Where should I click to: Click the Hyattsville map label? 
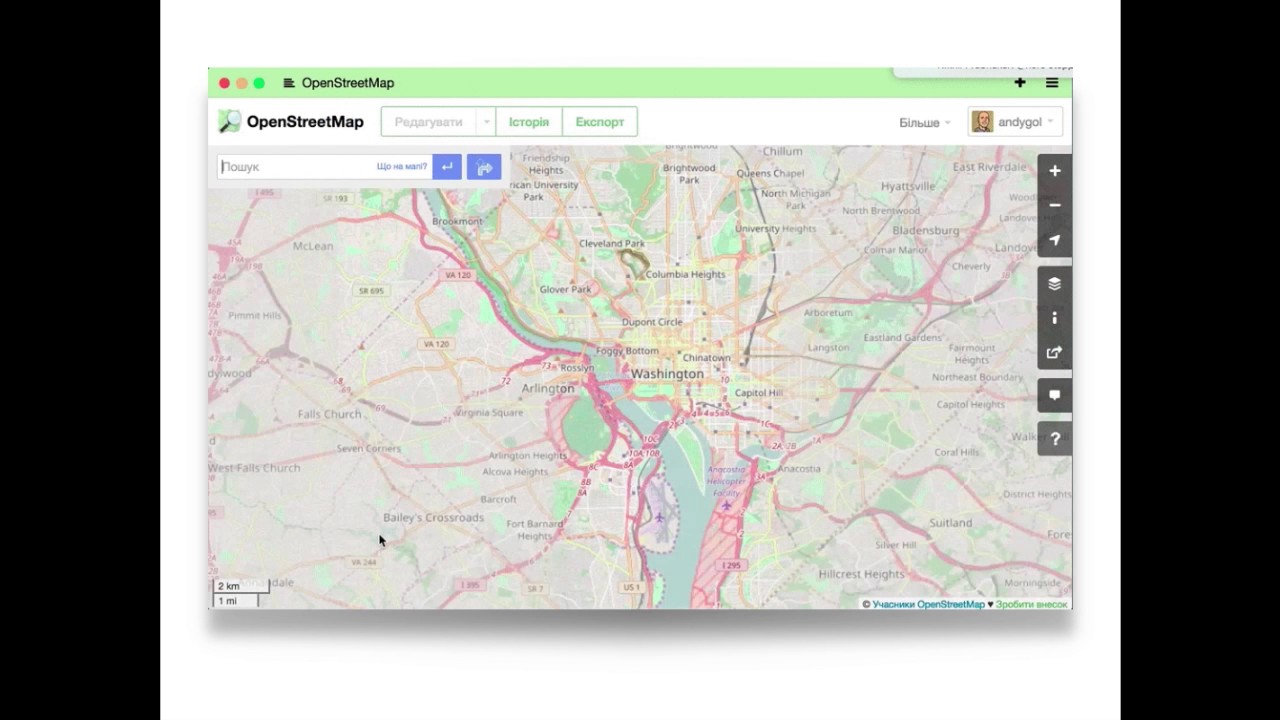click(908, 186)
